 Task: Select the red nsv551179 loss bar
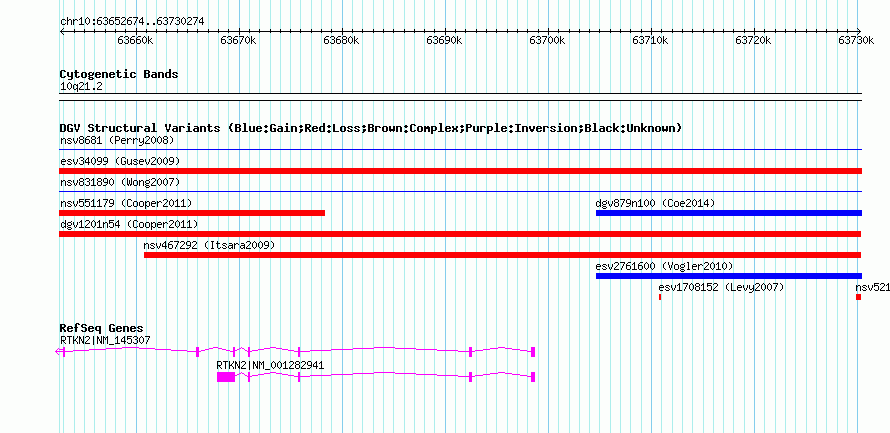point(192,213)
